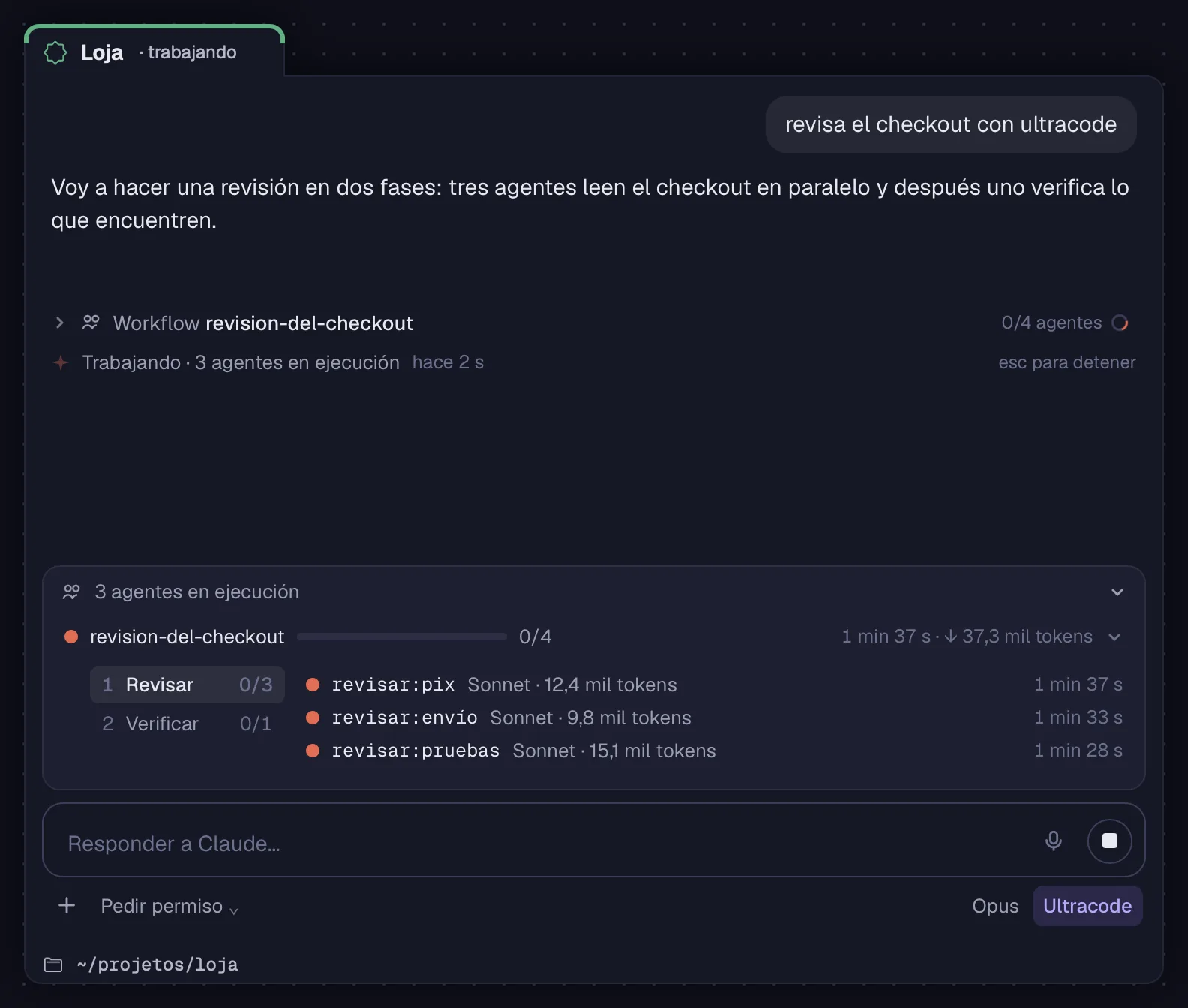Collapse the revision-del-checkout details chevron
1188x1008 pixels.
pyautogui.click(x=1114, y=637)
